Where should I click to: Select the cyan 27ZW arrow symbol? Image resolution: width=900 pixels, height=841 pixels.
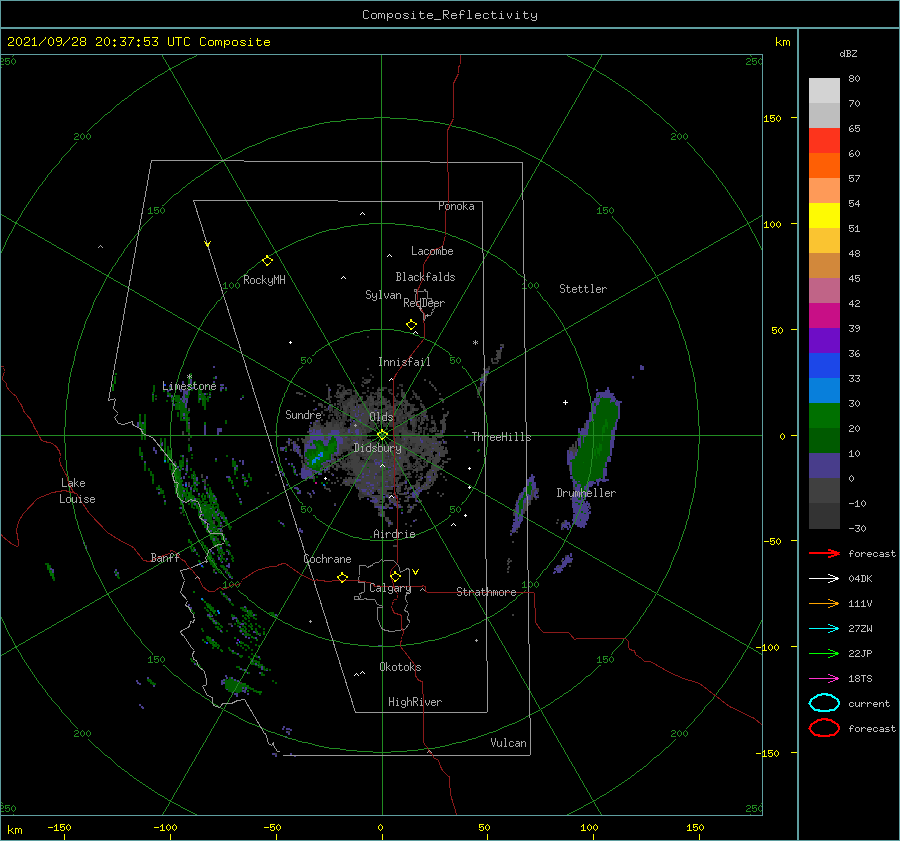tap(824, 629)
